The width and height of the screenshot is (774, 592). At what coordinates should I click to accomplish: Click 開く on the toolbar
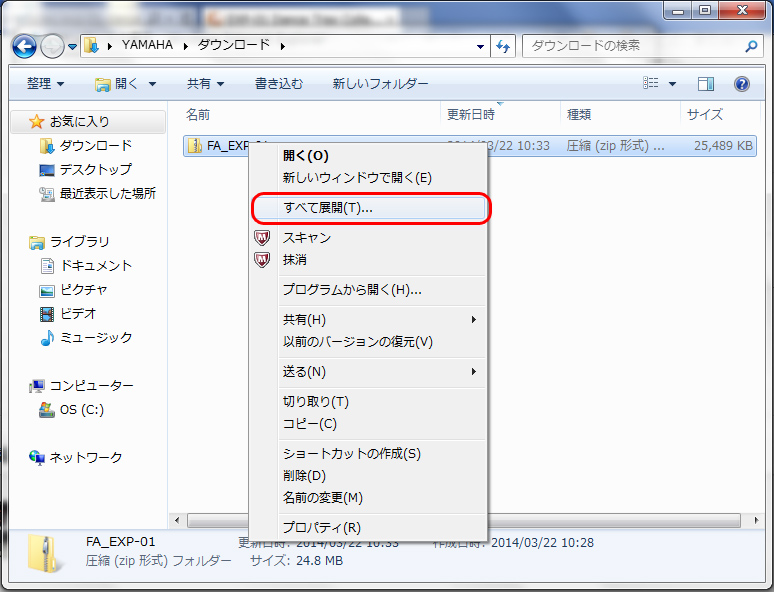tap(116, 84)
